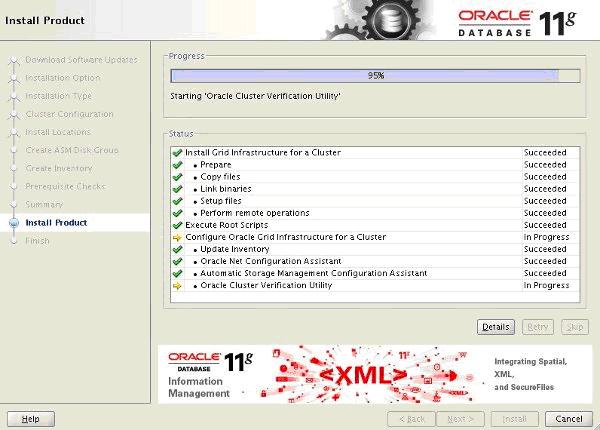
Task: Click the green check next to Setup files
Action: tap(177, 201)
